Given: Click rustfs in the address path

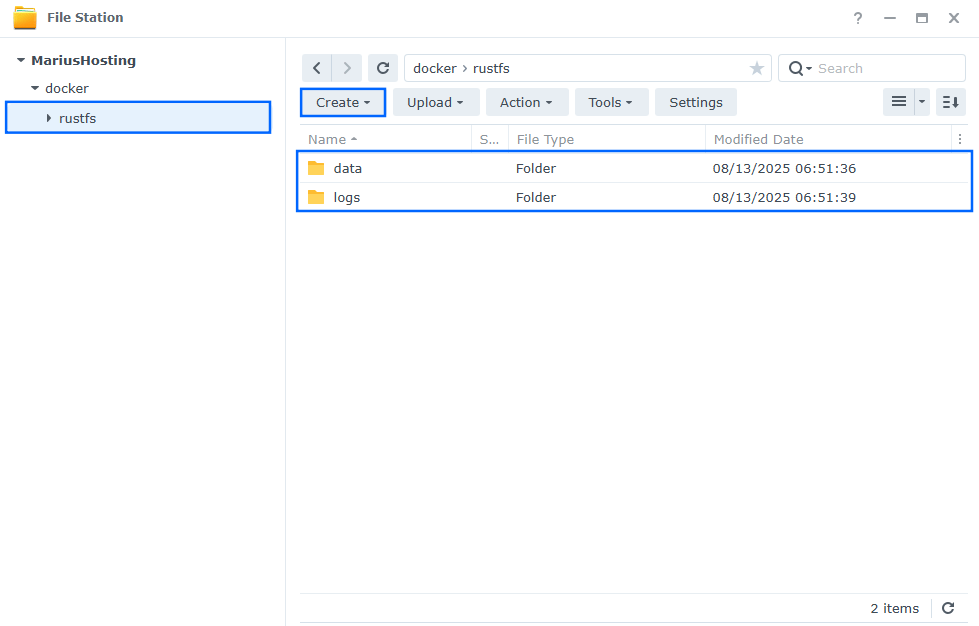Looking at the screenshot, I should [491, 68].
